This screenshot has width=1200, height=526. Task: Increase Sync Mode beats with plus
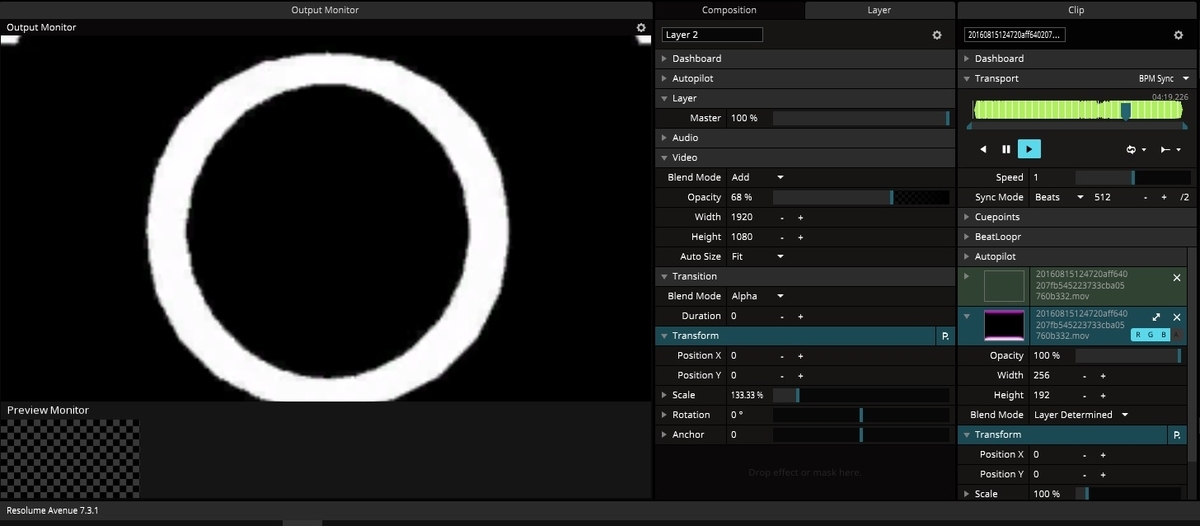(1164, 198)
